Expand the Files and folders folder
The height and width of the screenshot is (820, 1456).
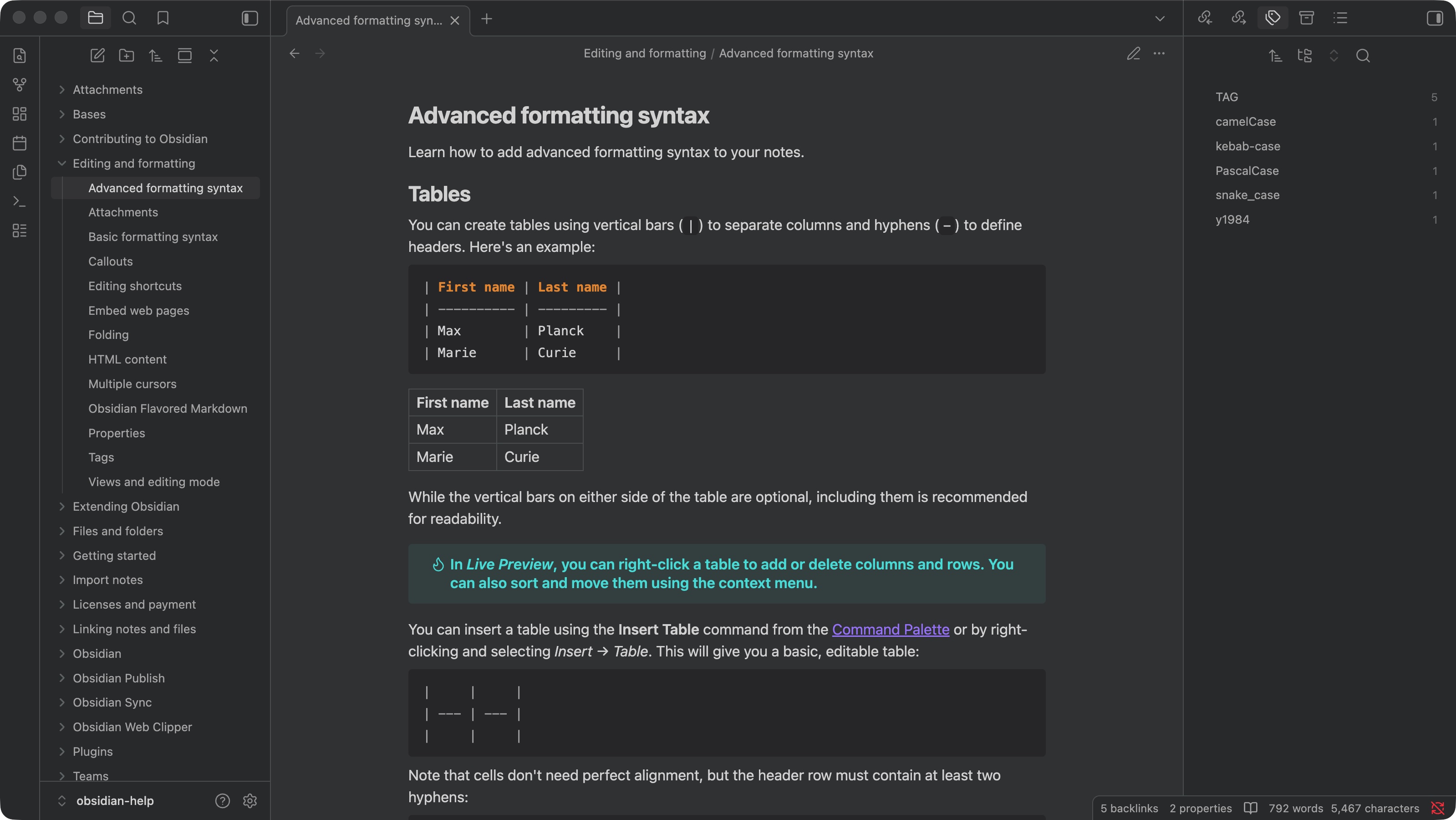[117, 531]
